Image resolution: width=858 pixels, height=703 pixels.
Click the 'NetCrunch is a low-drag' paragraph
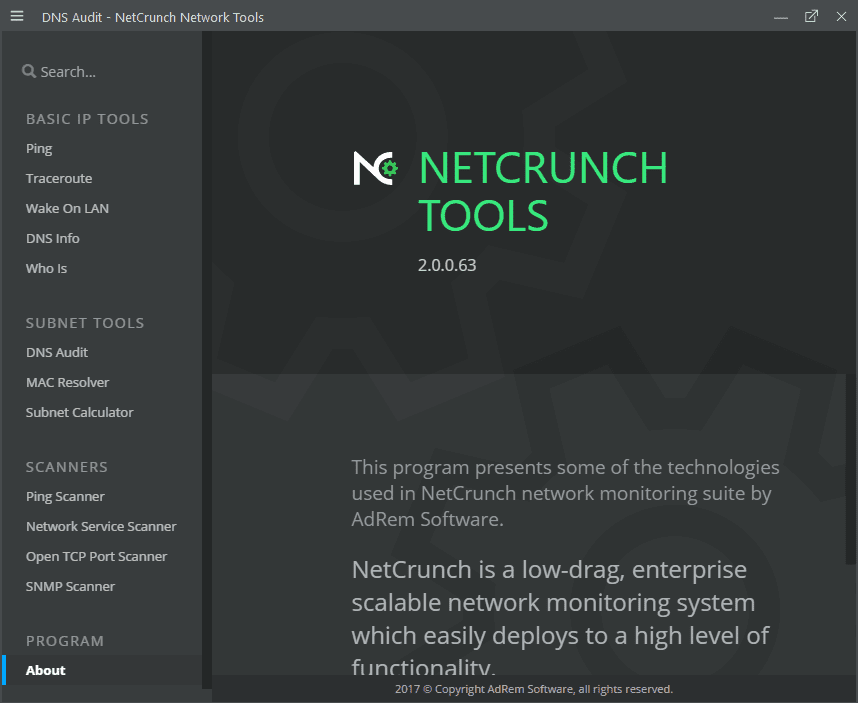coord(560,618)
